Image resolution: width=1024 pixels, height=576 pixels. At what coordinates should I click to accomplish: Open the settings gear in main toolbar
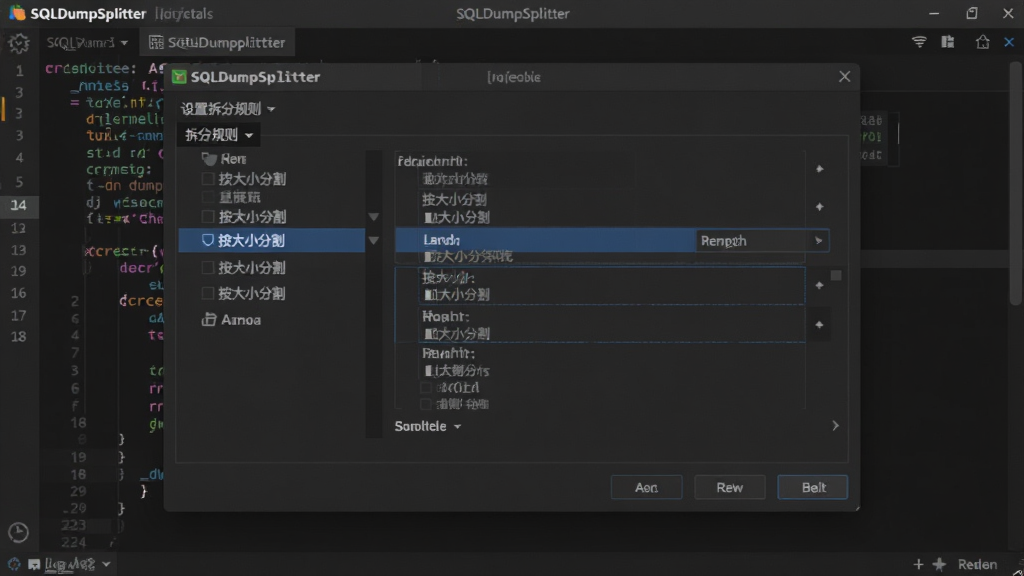click(18, 42)
